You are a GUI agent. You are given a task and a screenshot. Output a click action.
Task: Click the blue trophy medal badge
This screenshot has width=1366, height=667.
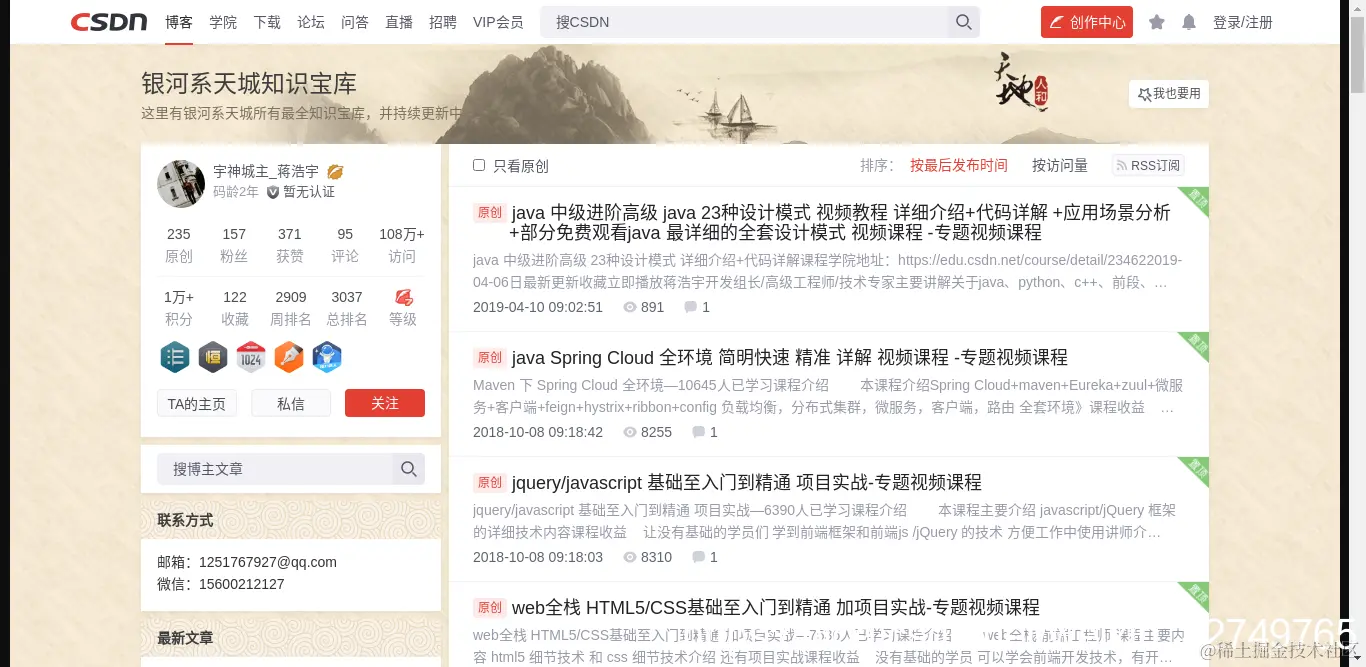click(x=327, y=357)
